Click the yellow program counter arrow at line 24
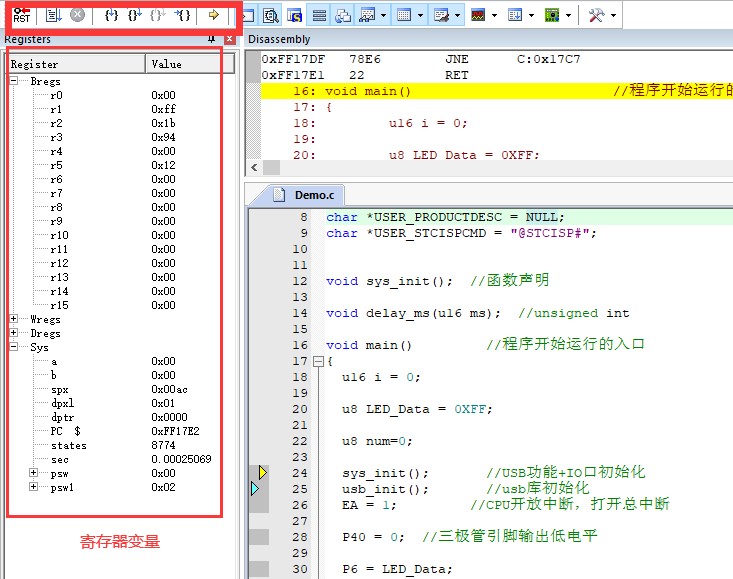Image resolution: width=733 pixels, height=579 pixels. [x=263, y=473]
